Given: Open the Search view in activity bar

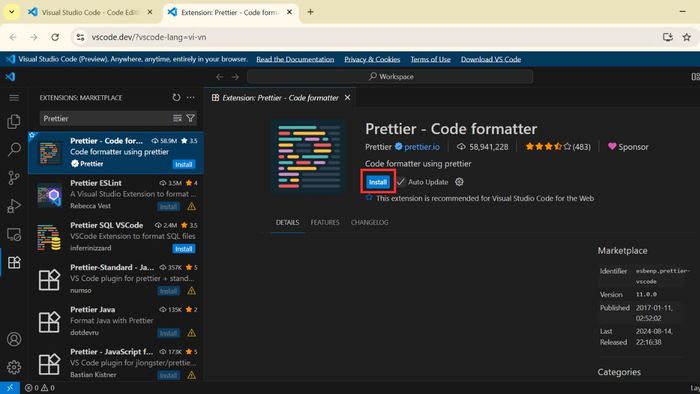Looking at the screenshot, I should click(x=14, y=149).
